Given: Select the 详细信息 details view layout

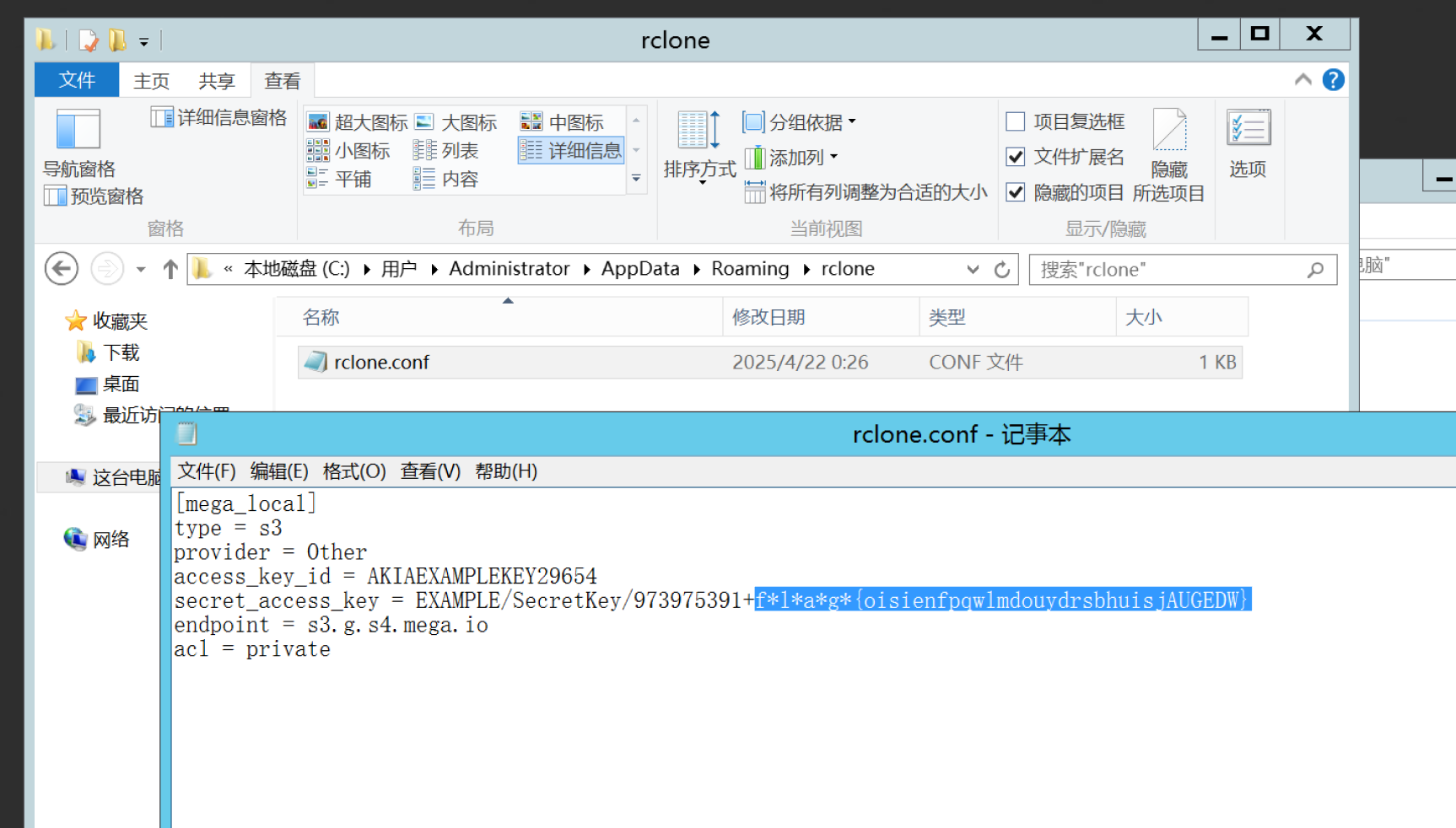Looking at the screenshot, I should pyautogui.click(x=571, y=150).
